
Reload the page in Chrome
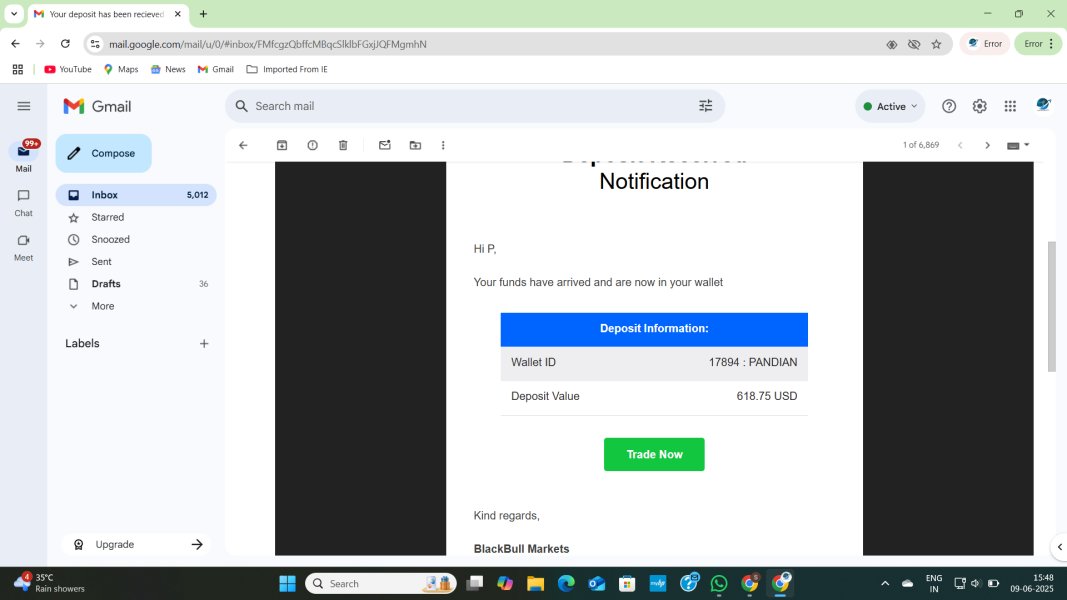click(65, 44)
